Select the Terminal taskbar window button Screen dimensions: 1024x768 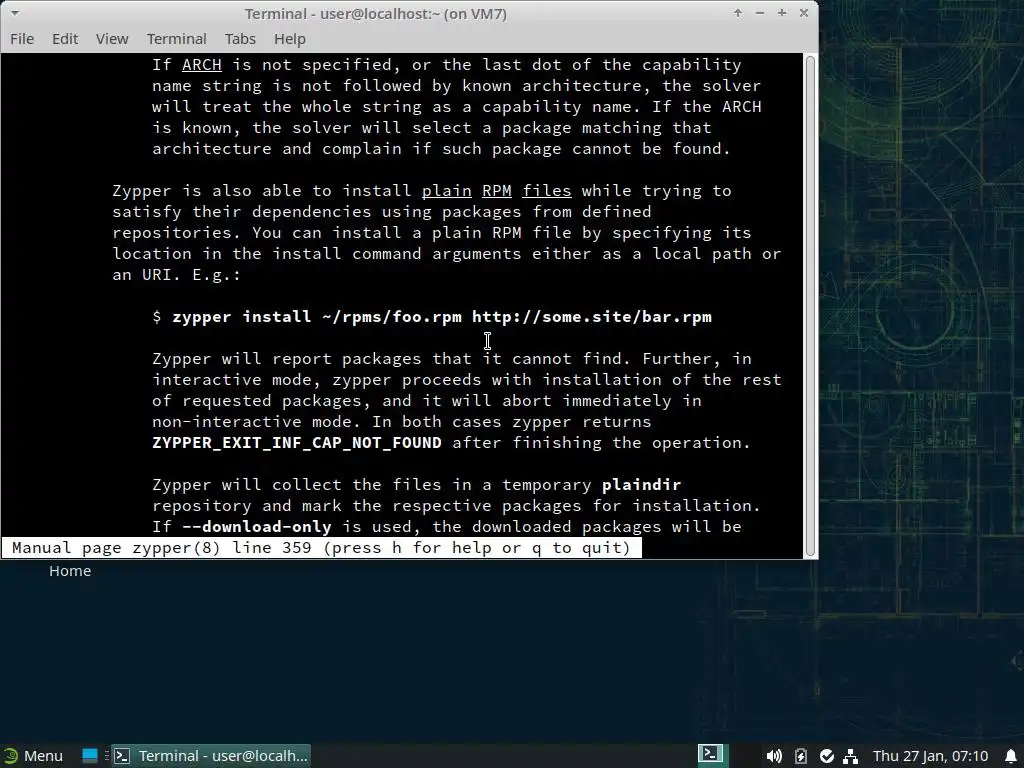click(210, 756)
